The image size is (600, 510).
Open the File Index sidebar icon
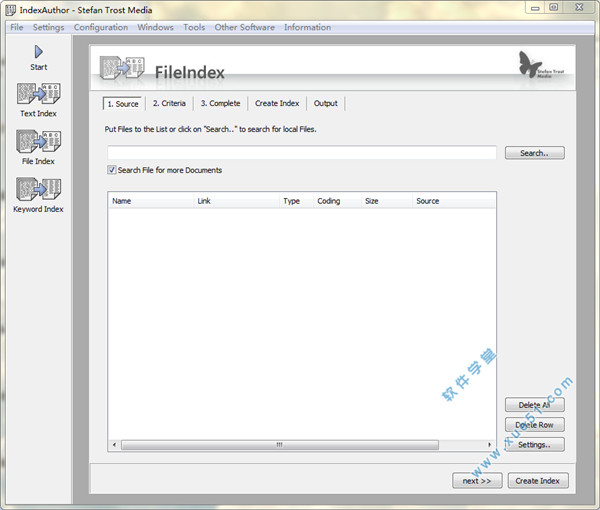[38, 141]
